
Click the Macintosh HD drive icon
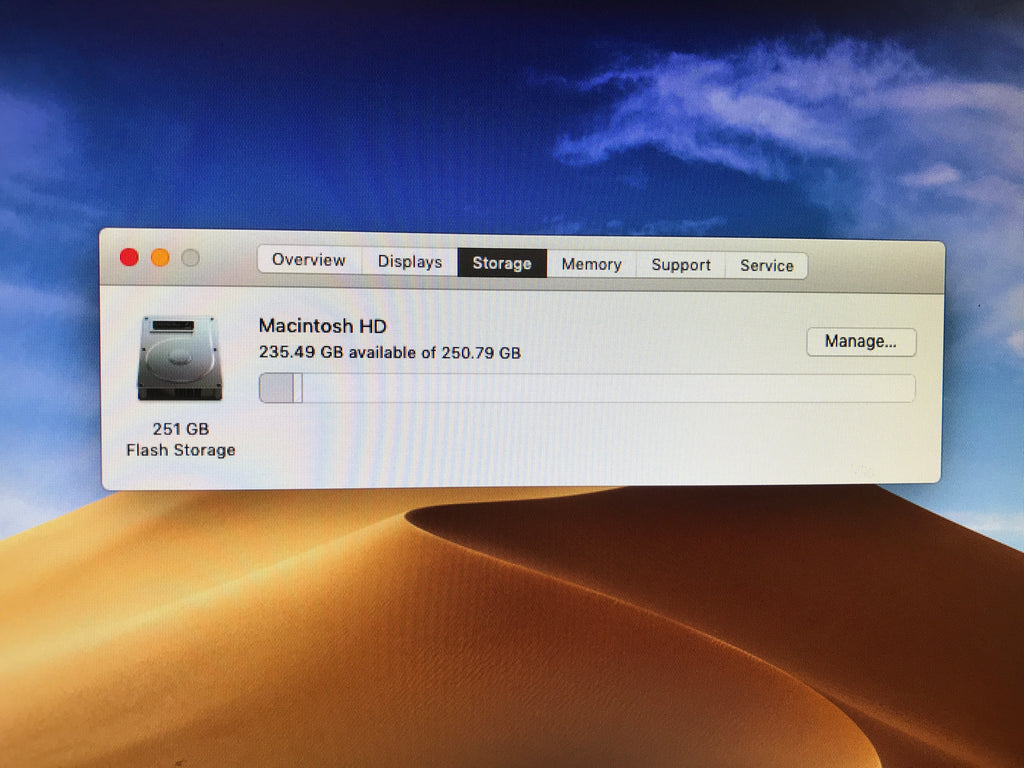[x=180, y=359]
